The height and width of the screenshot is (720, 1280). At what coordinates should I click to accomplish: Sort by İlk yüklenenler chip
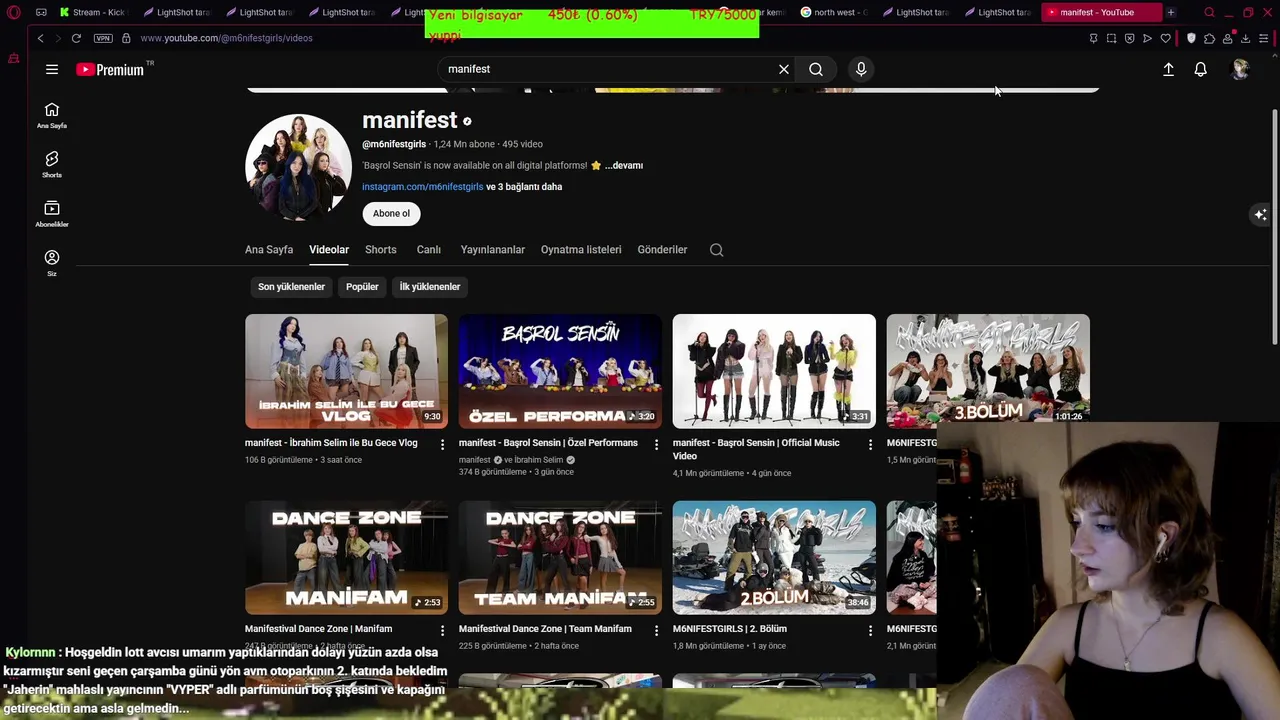[x=430, y=287]
